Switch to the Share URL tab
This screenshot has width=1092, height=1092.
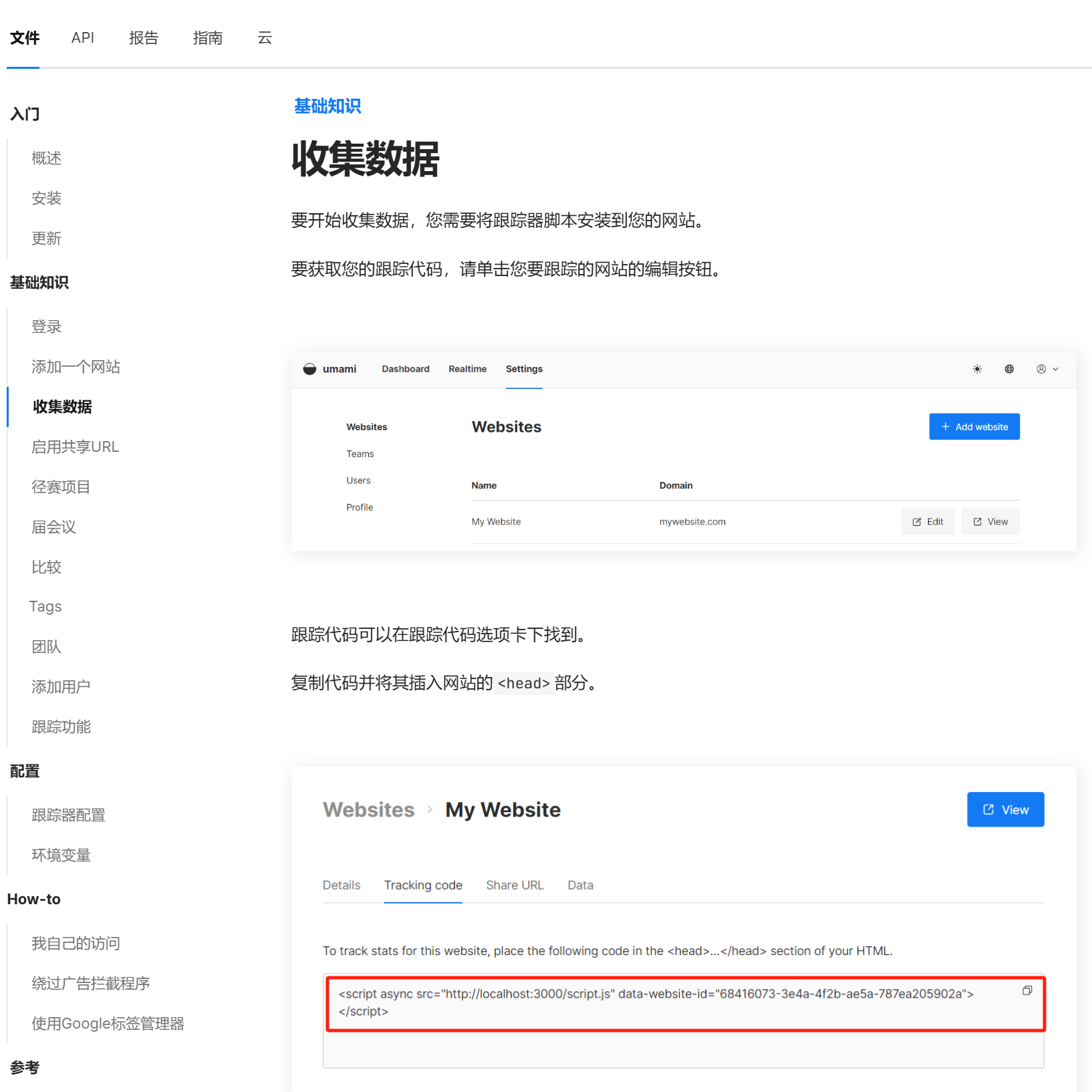(x=515, y=885)
